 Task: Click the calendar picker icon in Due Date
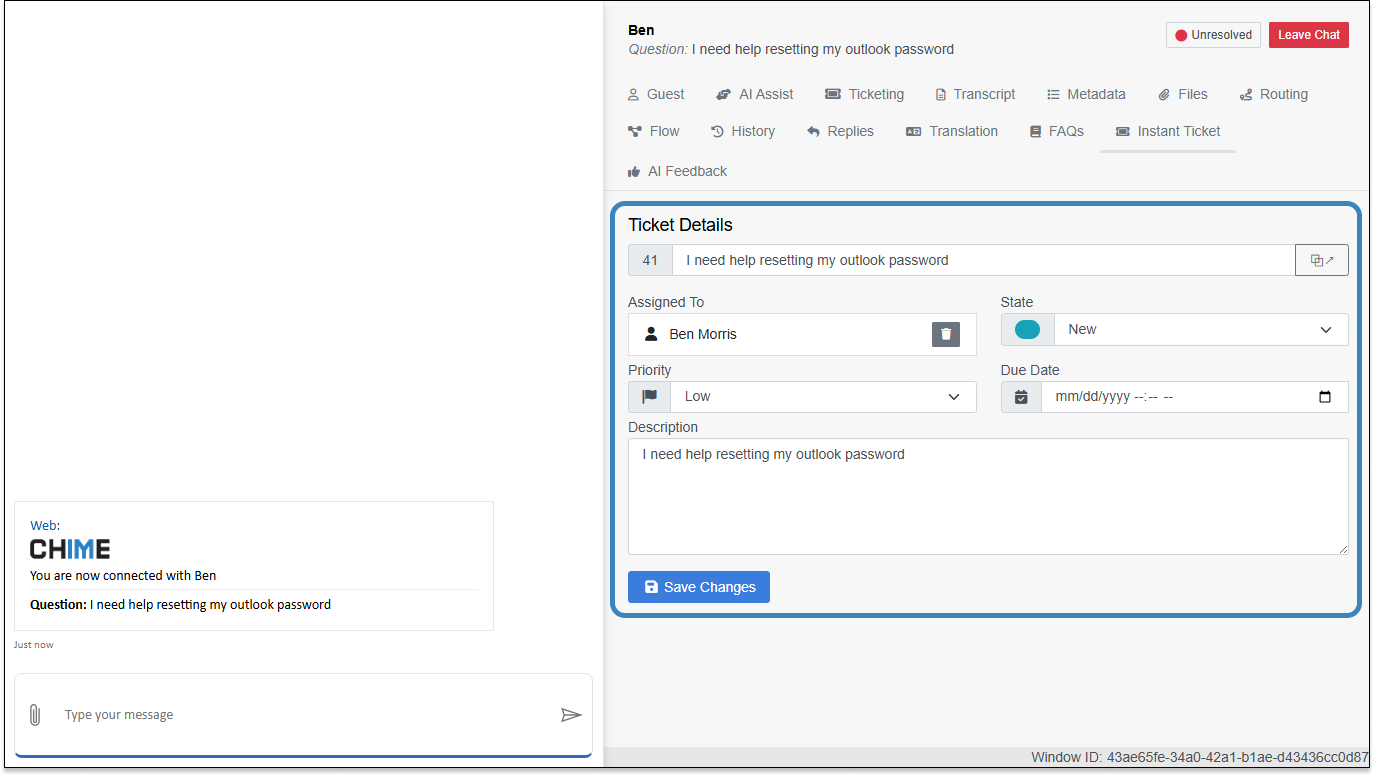click(1324, 397)
